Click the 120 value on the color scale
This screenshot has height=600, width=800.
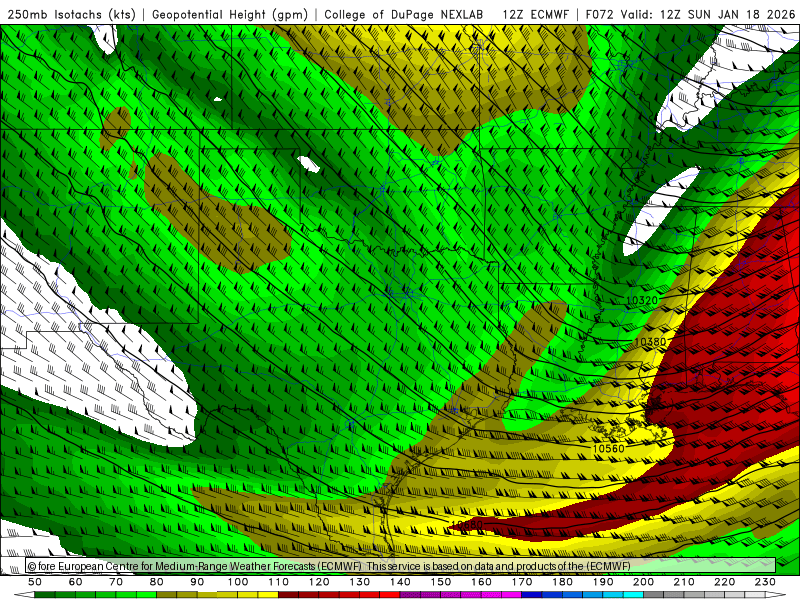319,582
